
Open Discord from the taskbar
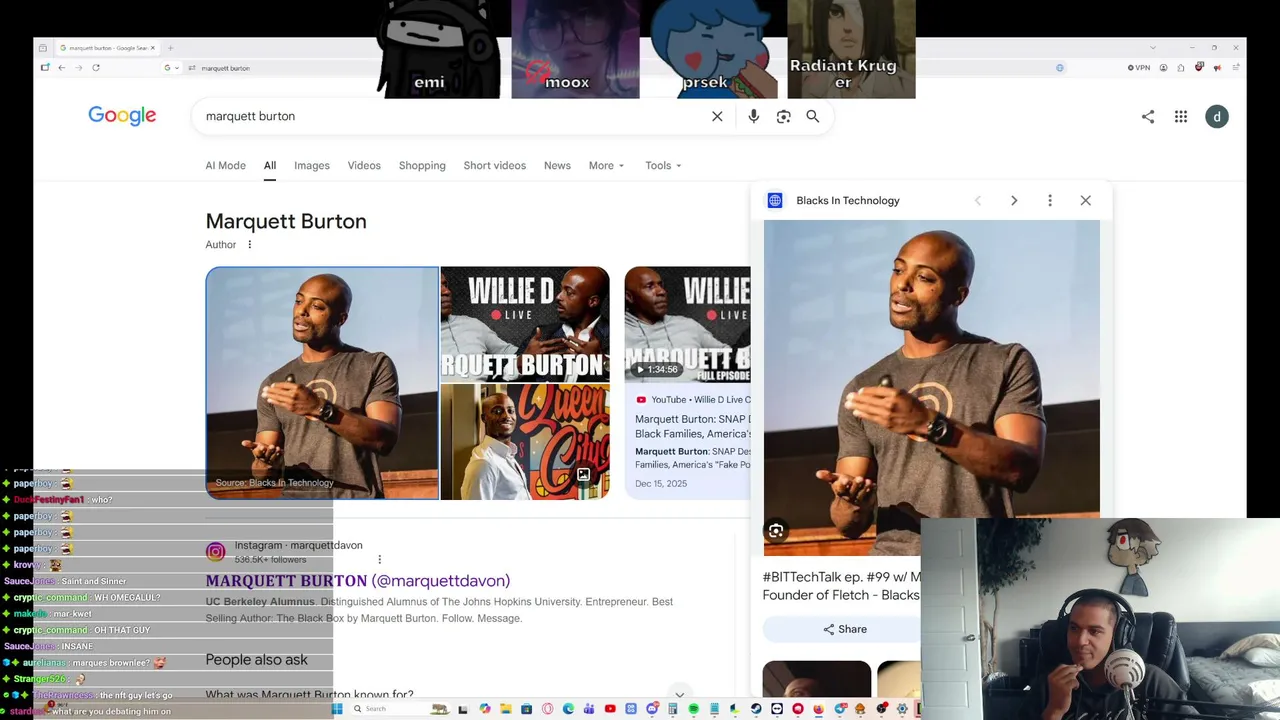pyautogui.click(x=652, y=709)
